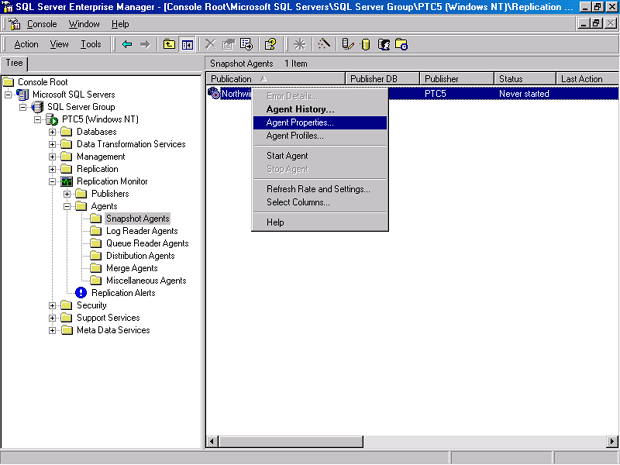This screenshot has width=620, height=465.
Task: Click the Help toolbar icon
Action: [270, 44]
